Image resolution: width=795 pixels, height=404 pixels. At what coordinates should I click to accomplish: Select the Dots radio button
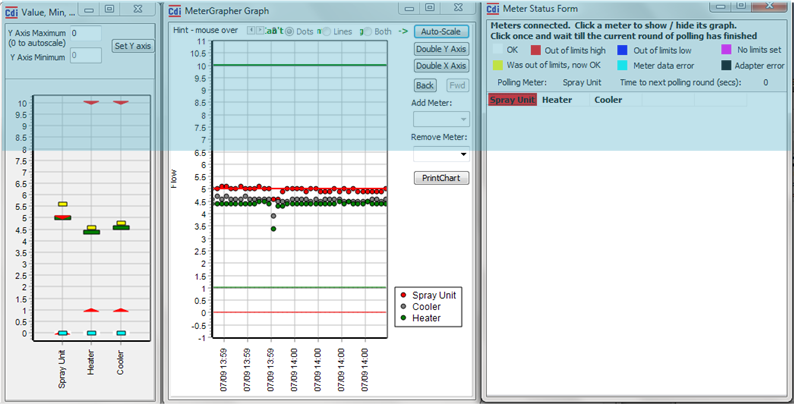[290, 31]
